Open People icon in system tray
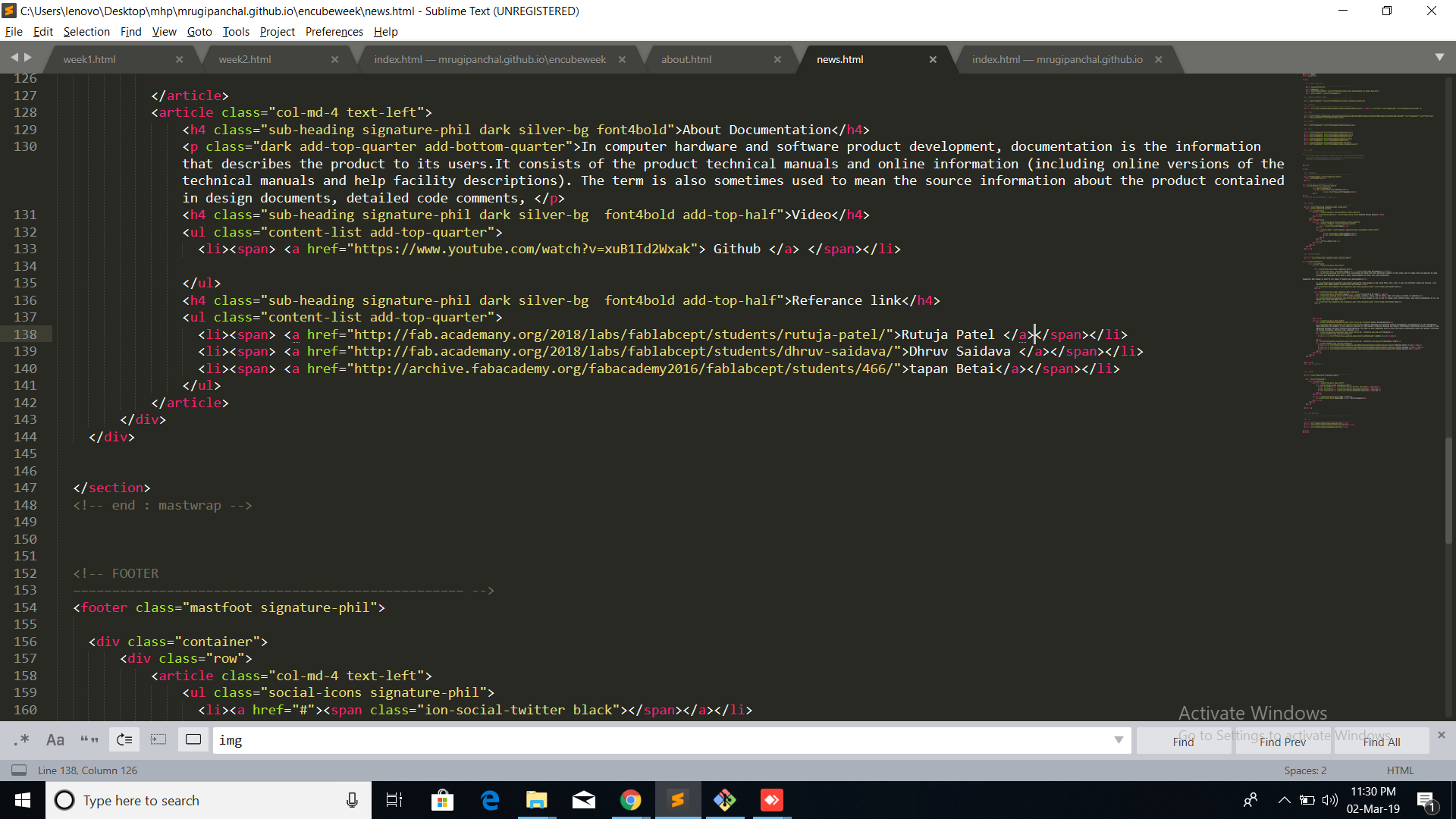Image resolution: width=1456 pixels, height=819 pixels. 1250,800
